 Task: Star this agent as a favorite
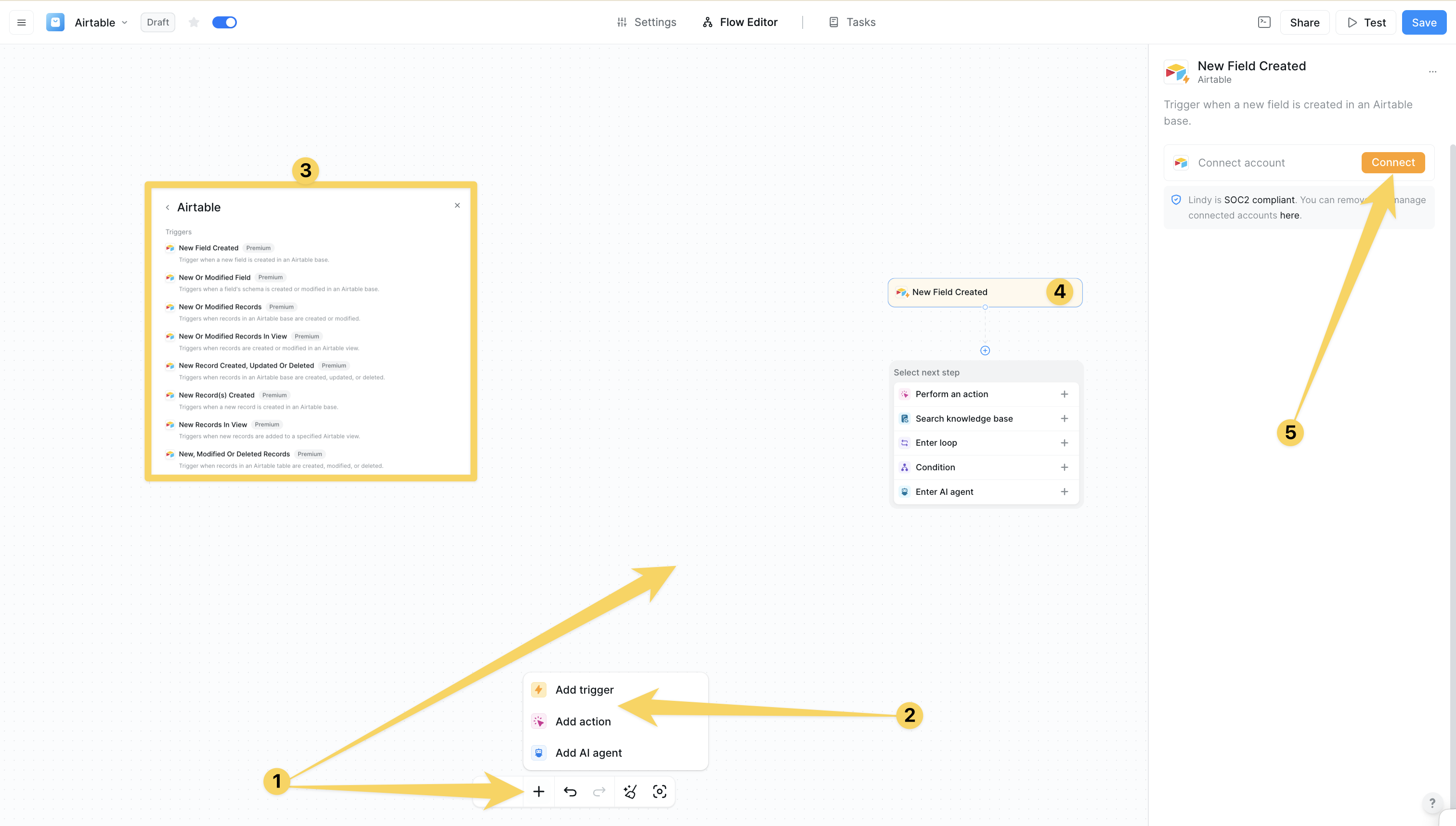pos(194,23)
